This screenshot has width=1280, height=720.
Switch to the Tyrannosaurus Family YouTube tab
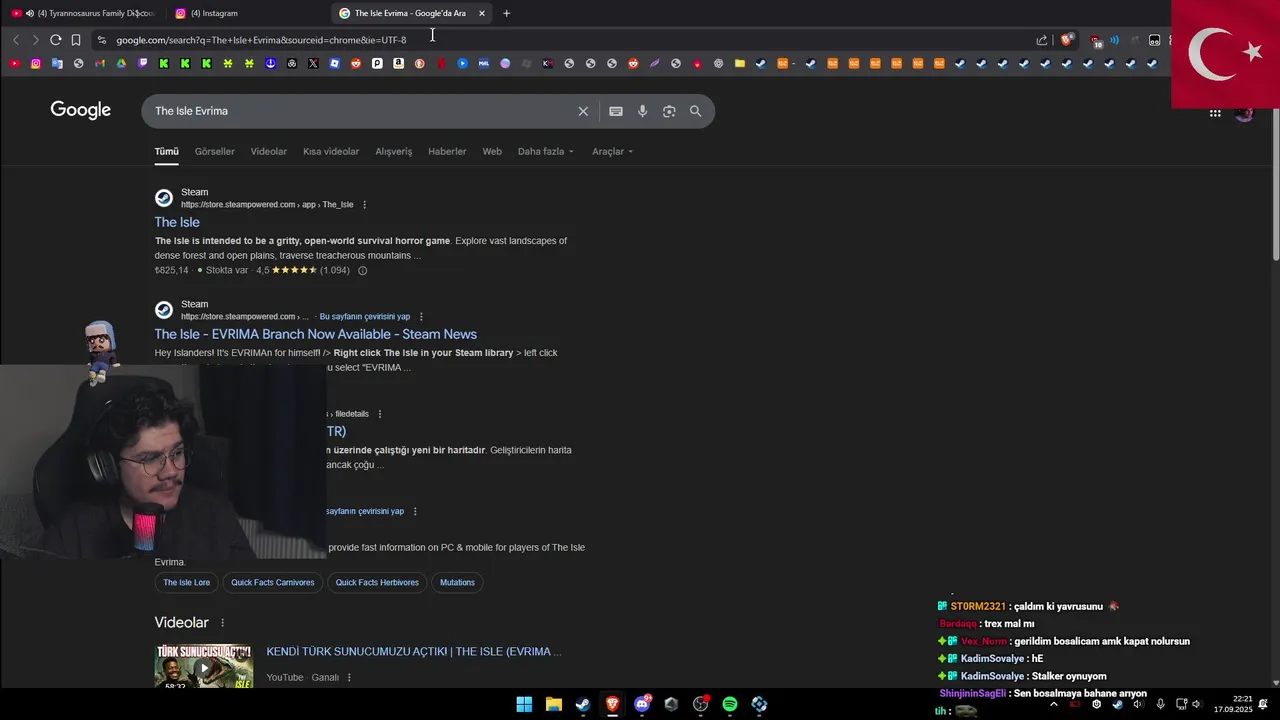point(83,13)
